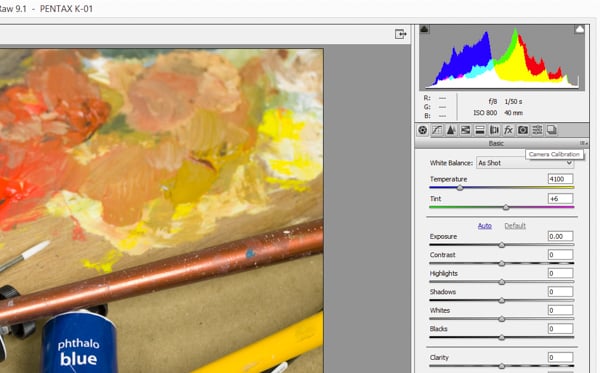Click the Tint slider handle

(x=506, y=207)
